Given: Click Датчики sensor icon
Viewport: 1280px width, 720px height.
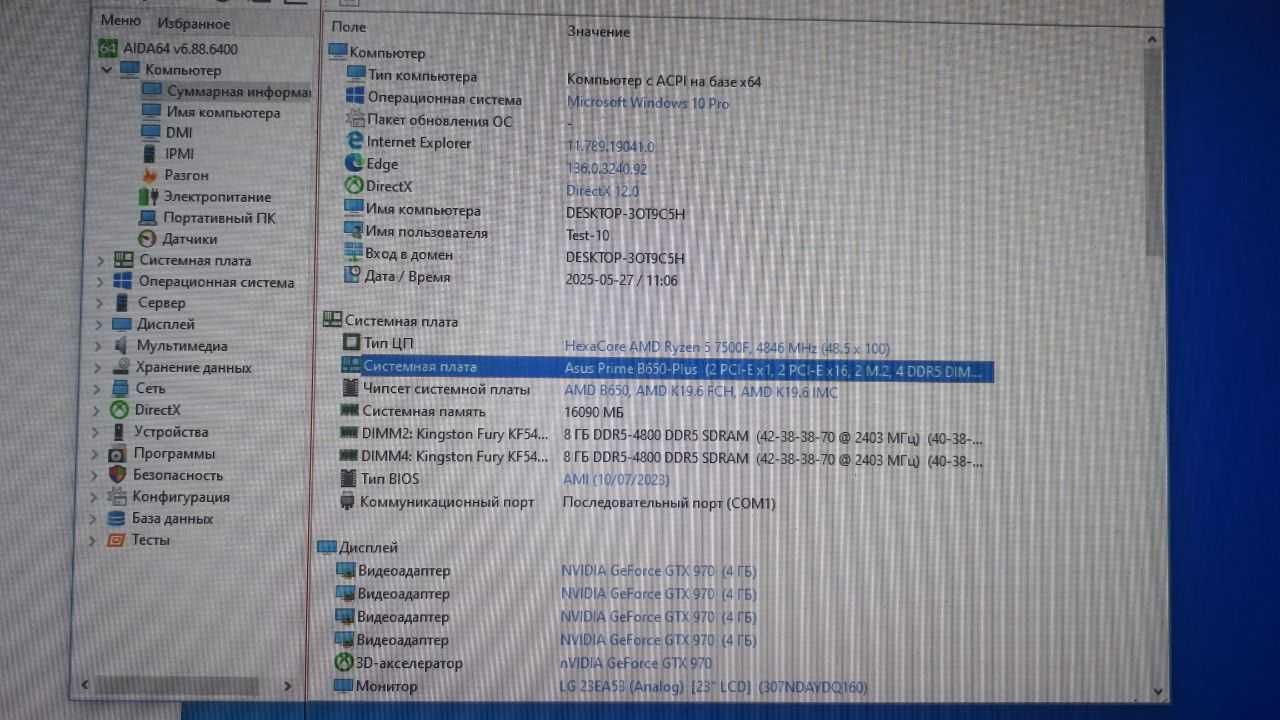Looking at the screenshot, I should pyautogui.click(x=147, y=239).
